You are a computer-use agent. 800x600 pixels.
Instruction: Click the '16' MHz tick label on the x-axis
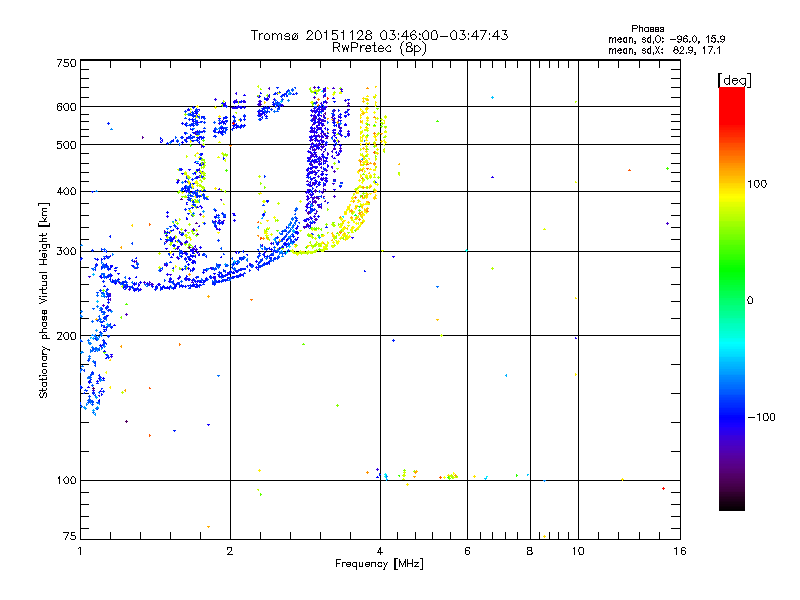pyautogui.click(x=680, y=551)
